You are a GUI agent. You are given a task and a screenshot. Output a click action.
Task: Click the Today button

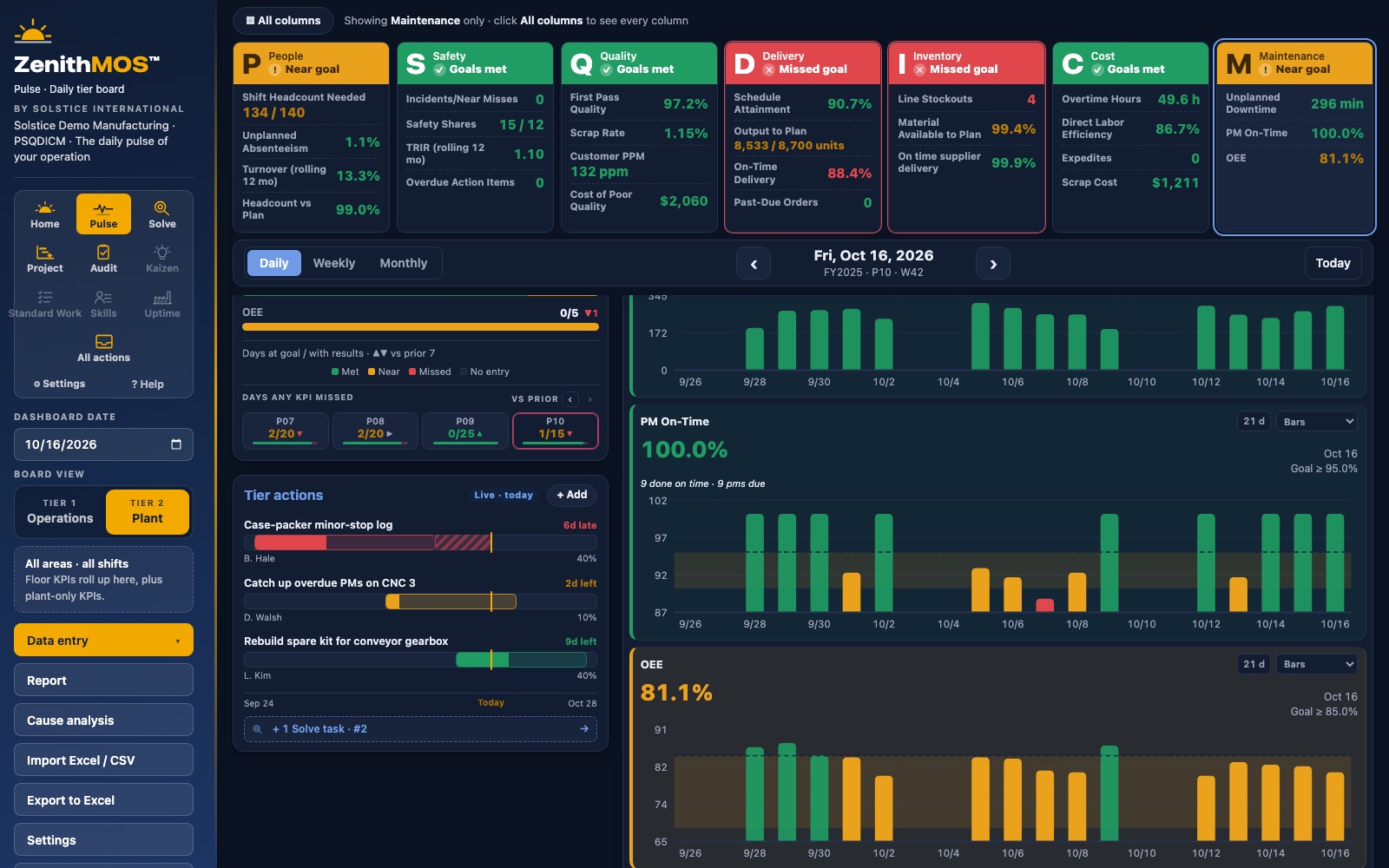pyautogui.click(x=1333, y=263)
